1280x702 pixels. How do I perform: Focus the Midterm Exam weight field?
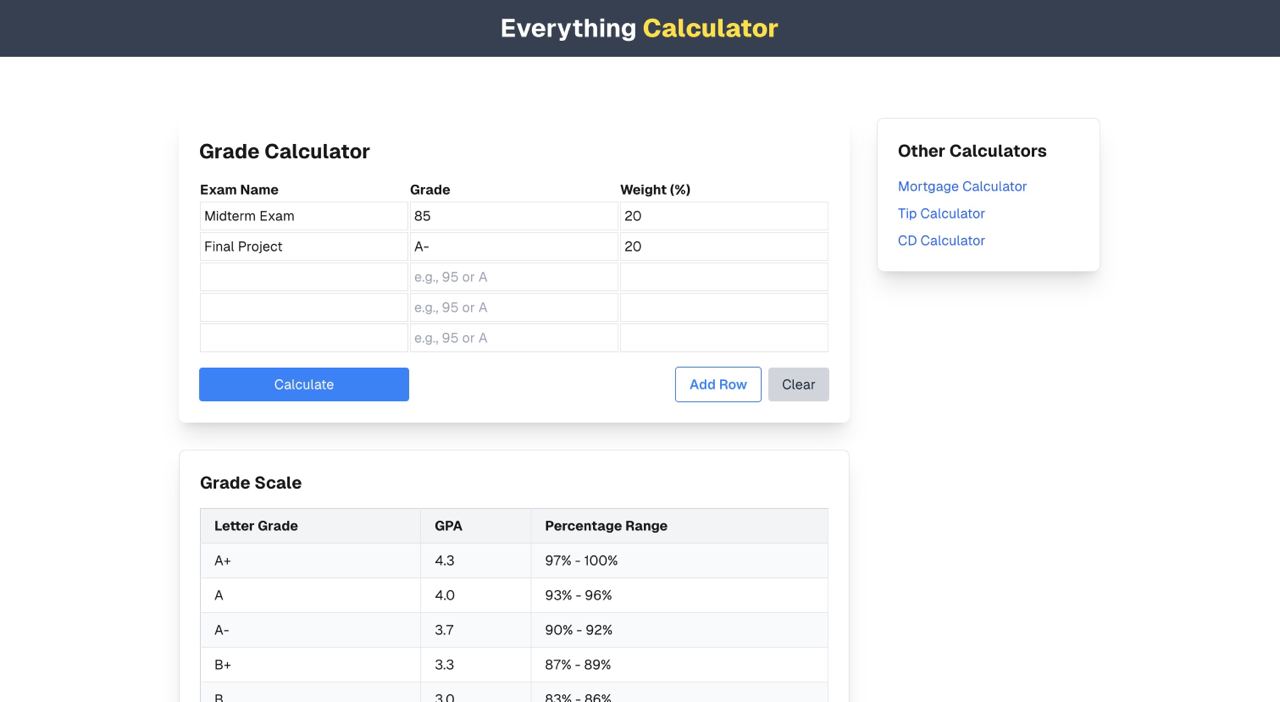pos(724,217)
